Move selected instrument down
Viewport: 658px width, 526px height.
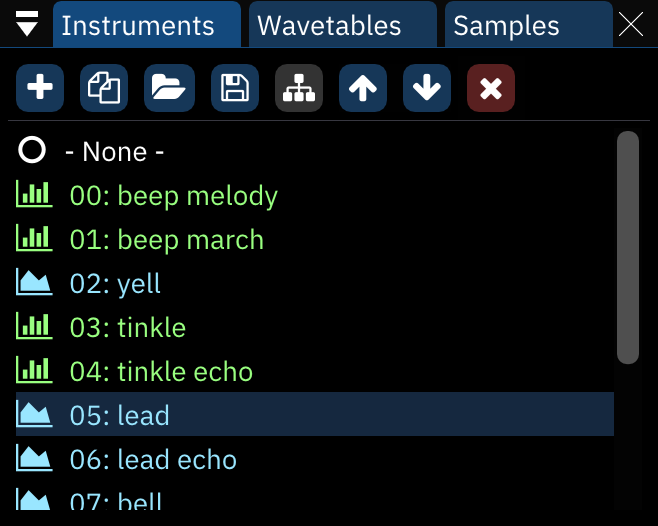click(x=426, y=89)
